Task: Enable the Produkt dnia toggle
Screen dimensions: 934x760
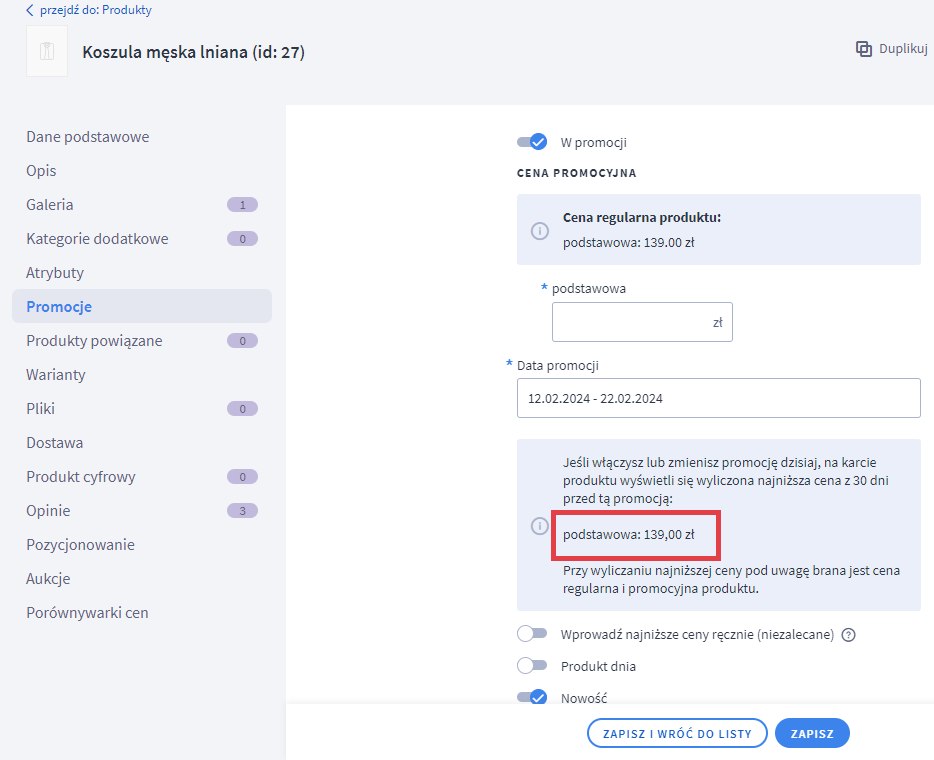Action: (532, 666)
